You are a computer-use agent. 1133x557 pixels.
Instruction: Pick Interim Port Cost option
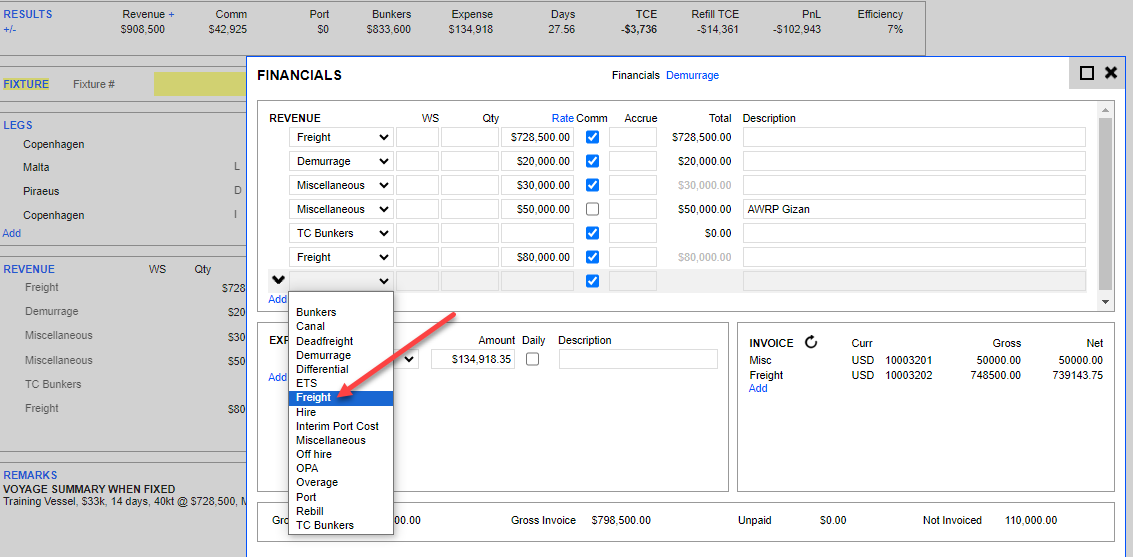pos(337,426)
